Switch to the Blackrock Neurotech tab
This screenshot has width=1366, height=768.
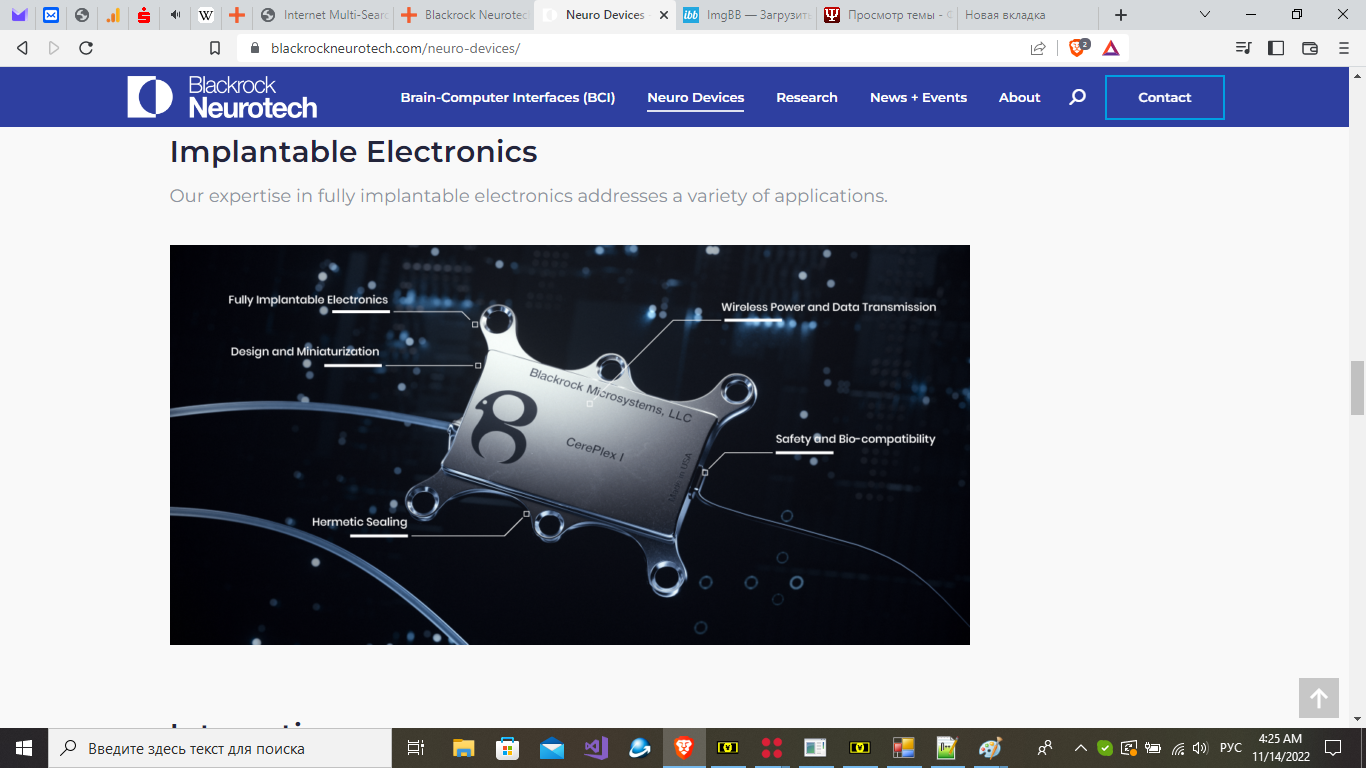click(x=464, y=15)
